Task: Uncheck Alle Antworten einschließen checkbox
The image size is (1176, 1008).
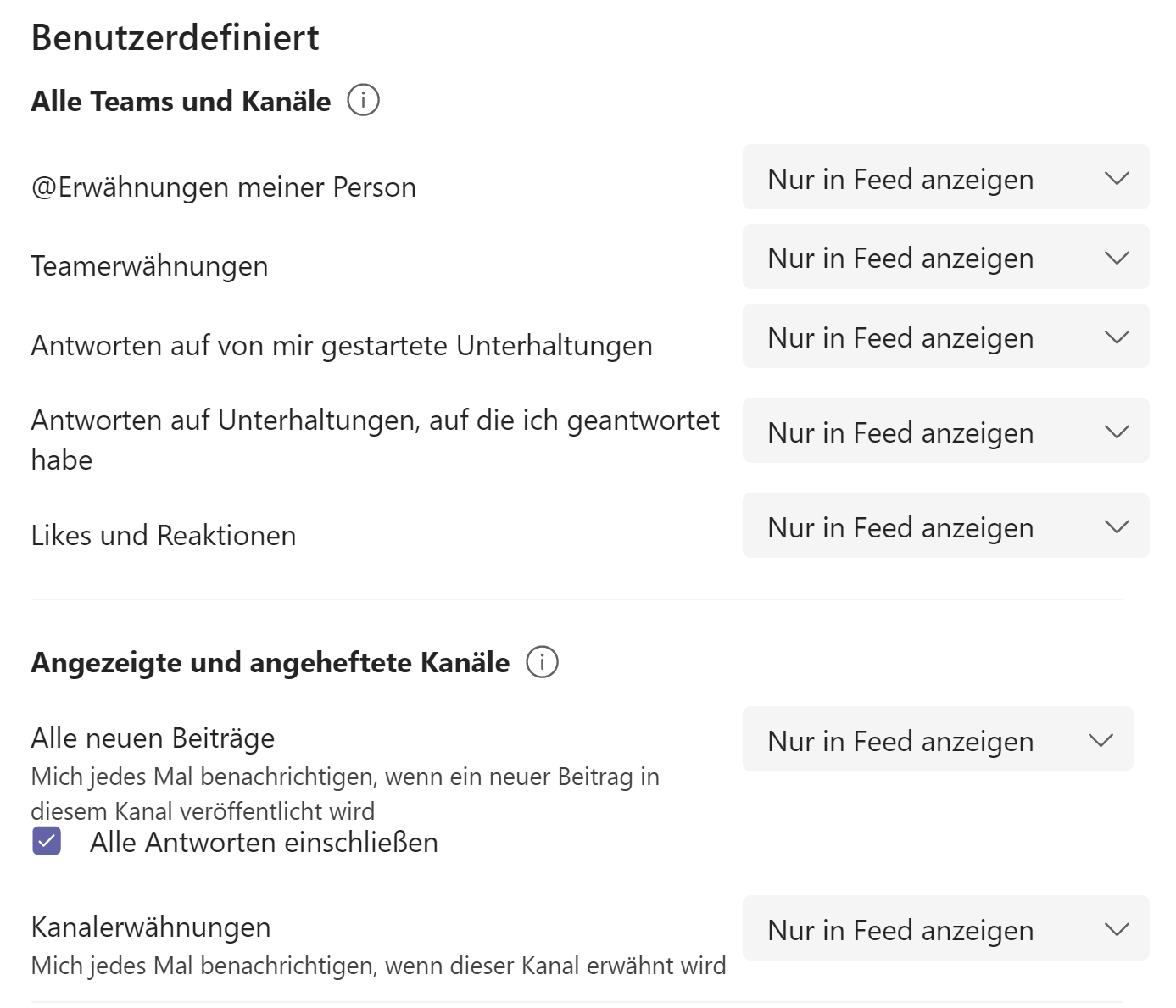Action: tap(47, 842)
